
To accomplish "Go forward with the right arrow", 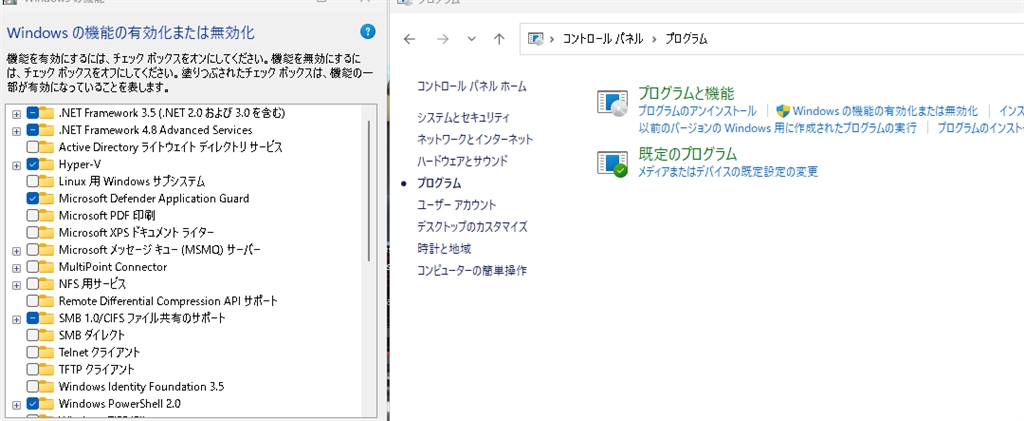I will 443,39.
